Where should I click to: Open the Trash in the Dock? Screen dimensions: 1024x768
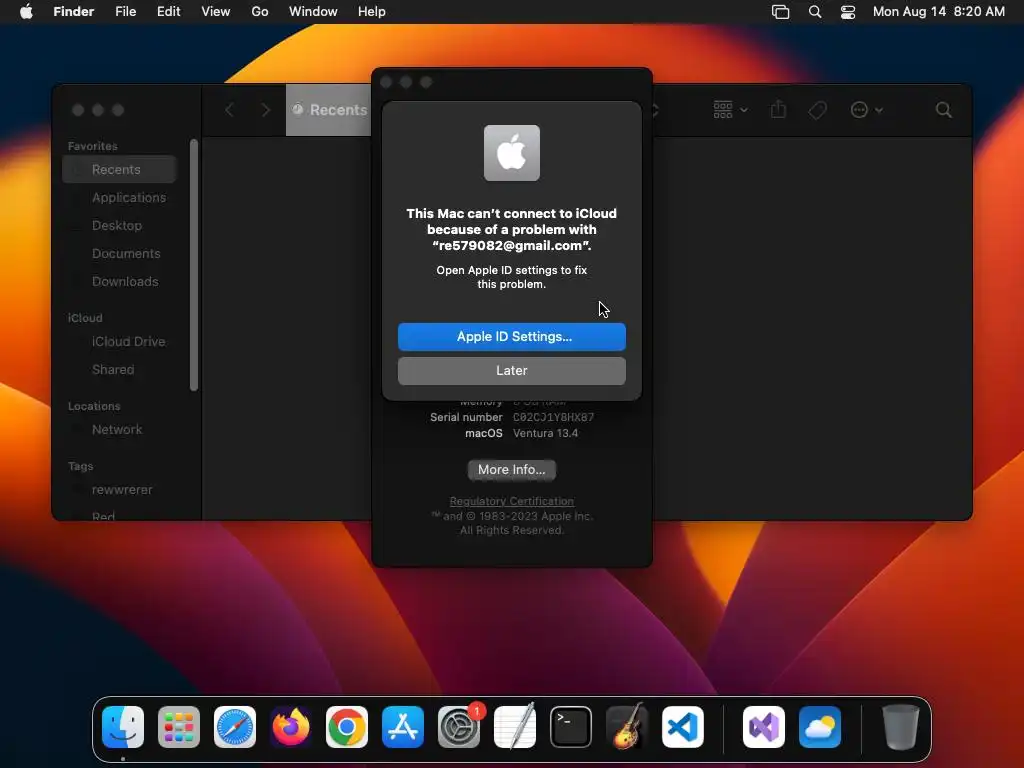(x=901, y=727)
